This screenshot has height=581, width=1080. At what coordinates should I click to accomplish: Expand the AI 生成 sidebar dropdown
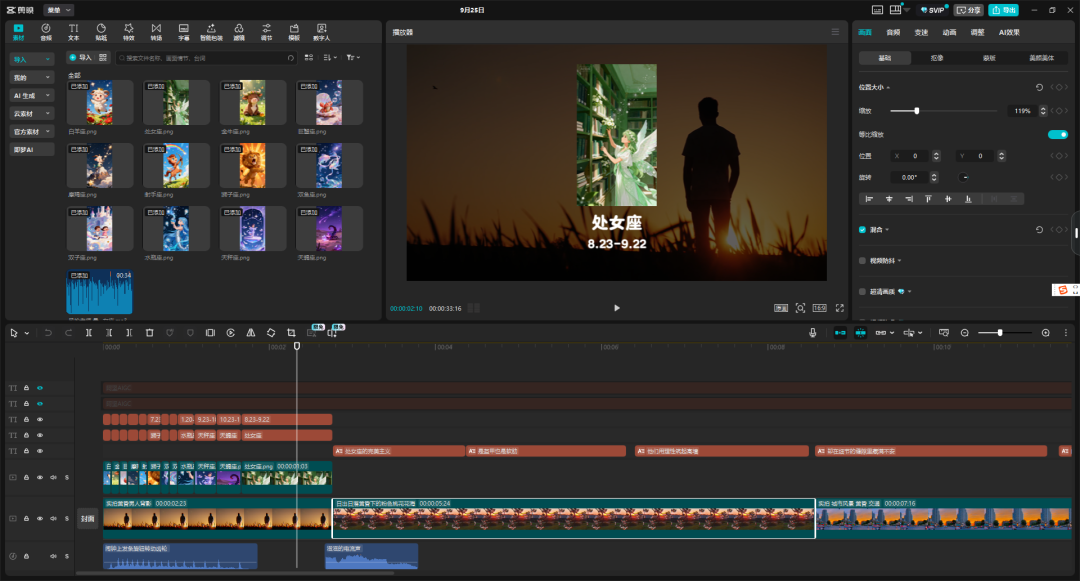pyautogui.click(x=31, y=95)
